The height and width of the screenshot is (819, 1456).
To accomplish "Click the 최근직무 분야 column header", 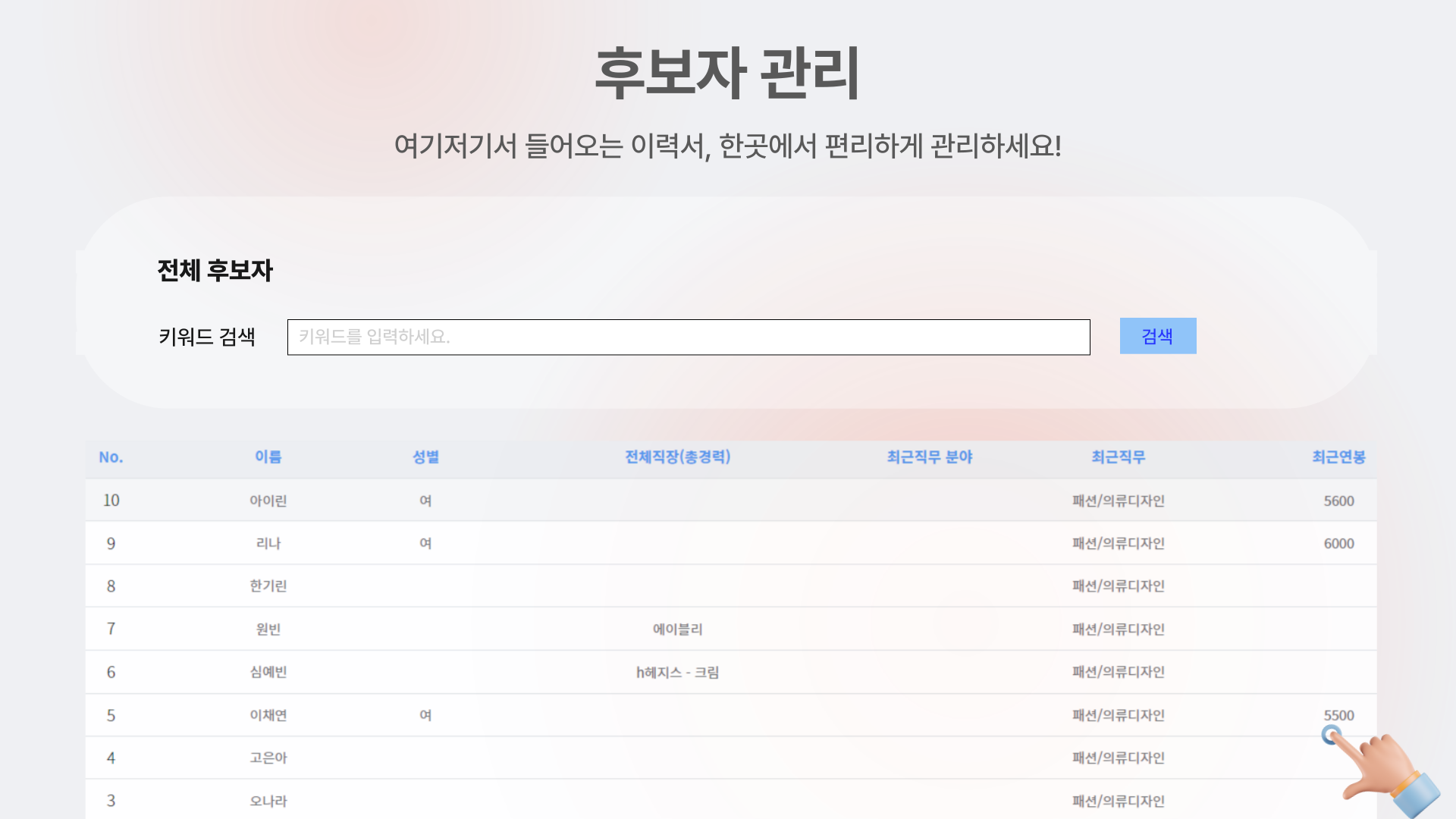I will 930,457.
